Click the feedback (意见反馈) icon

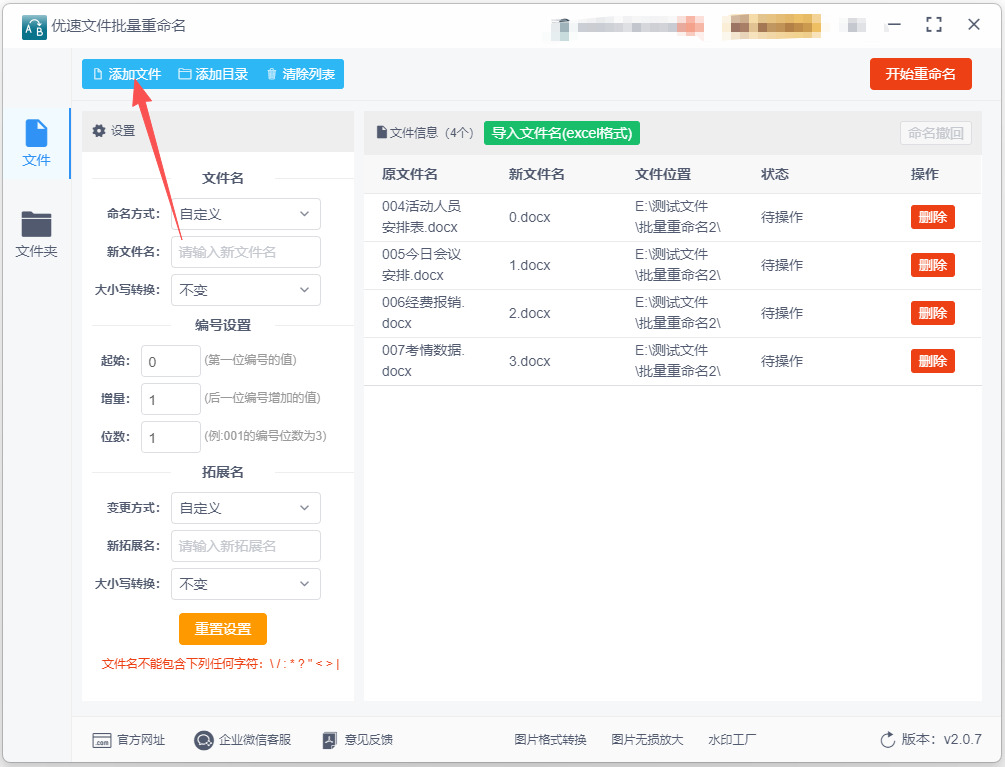[x=331, y=740]
